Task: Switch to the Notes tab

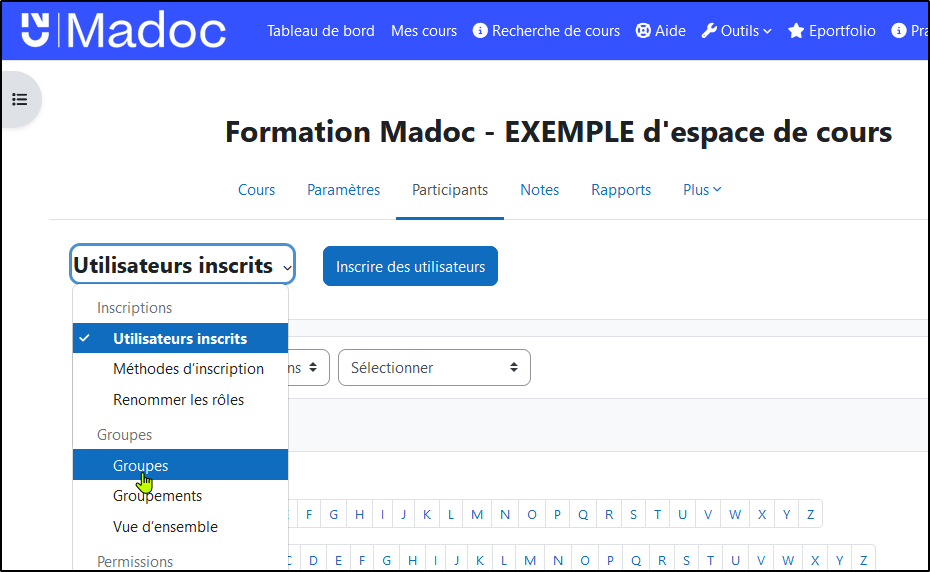Action: pyautogui.click(x=539, y=190)
